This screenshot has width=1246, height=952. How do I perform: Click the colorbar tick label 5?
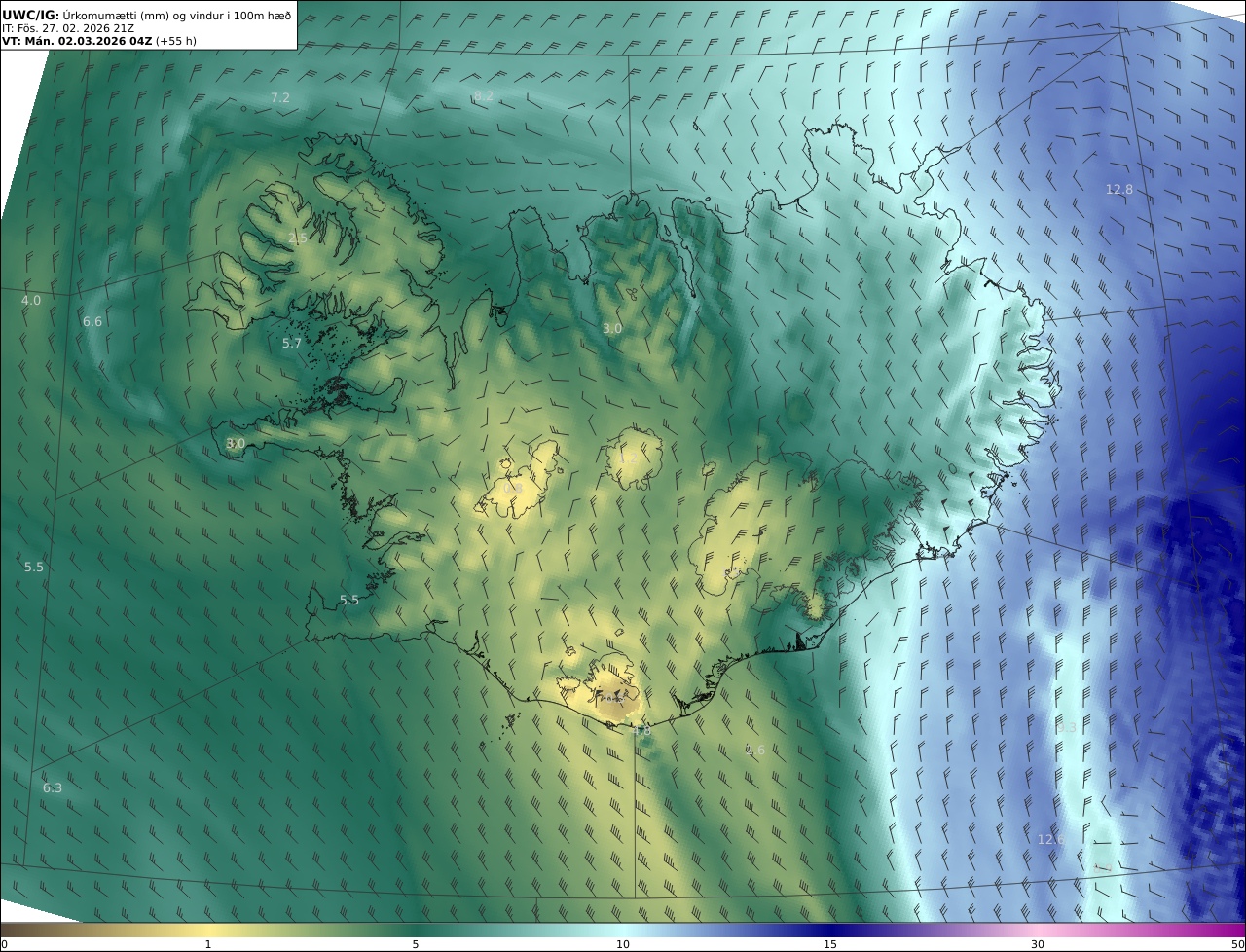pos(416,945)
